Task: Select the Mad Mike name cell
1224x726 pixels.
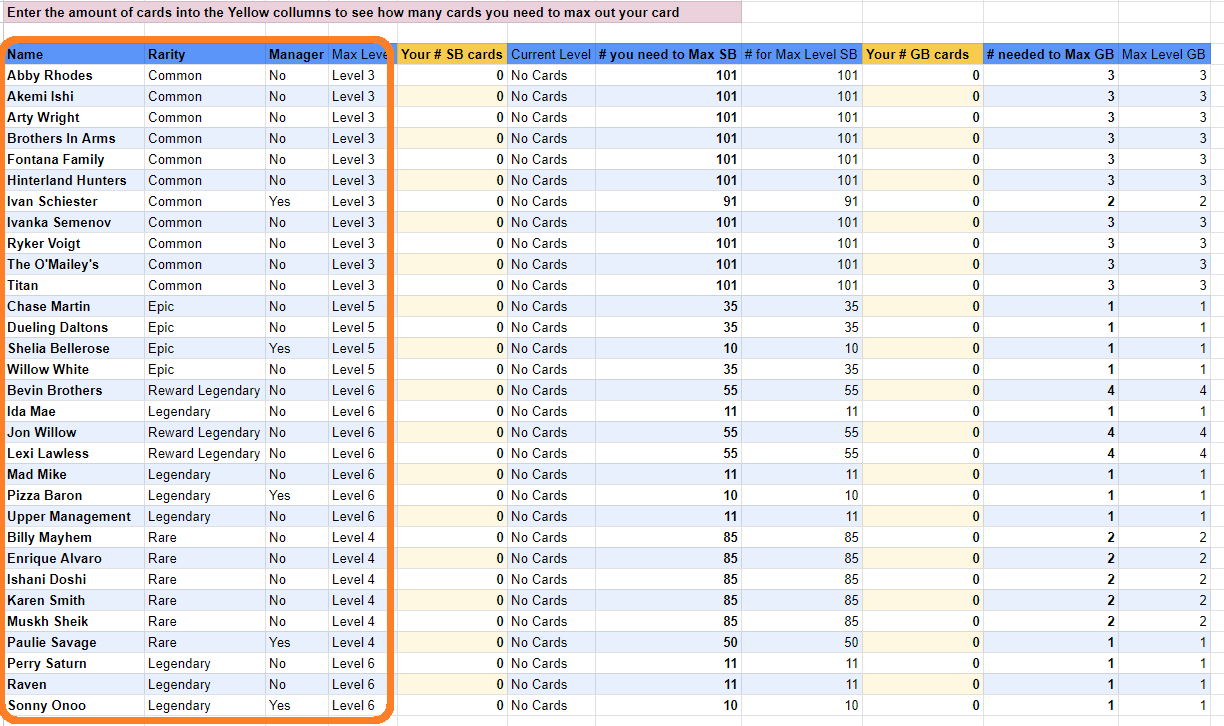Action: click(x=75, y=474)
